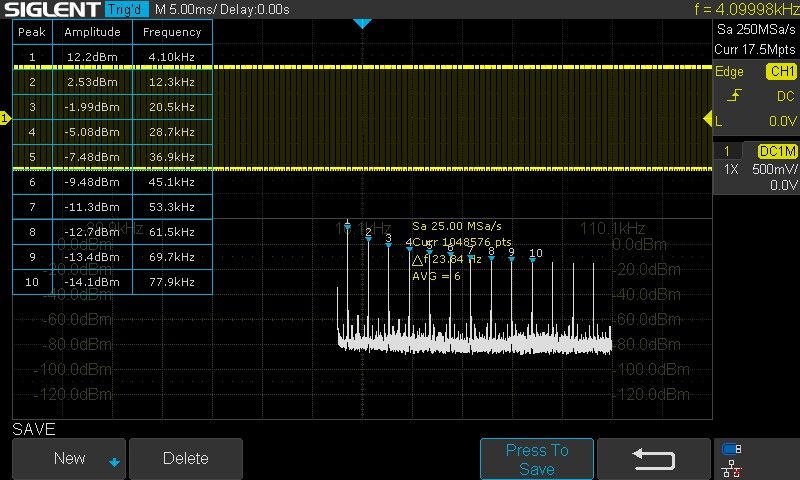Click FFT peak marker 2 on spectrum
Image resolution: width=800 pixels, height=480 pixels.
coord(368,235)
